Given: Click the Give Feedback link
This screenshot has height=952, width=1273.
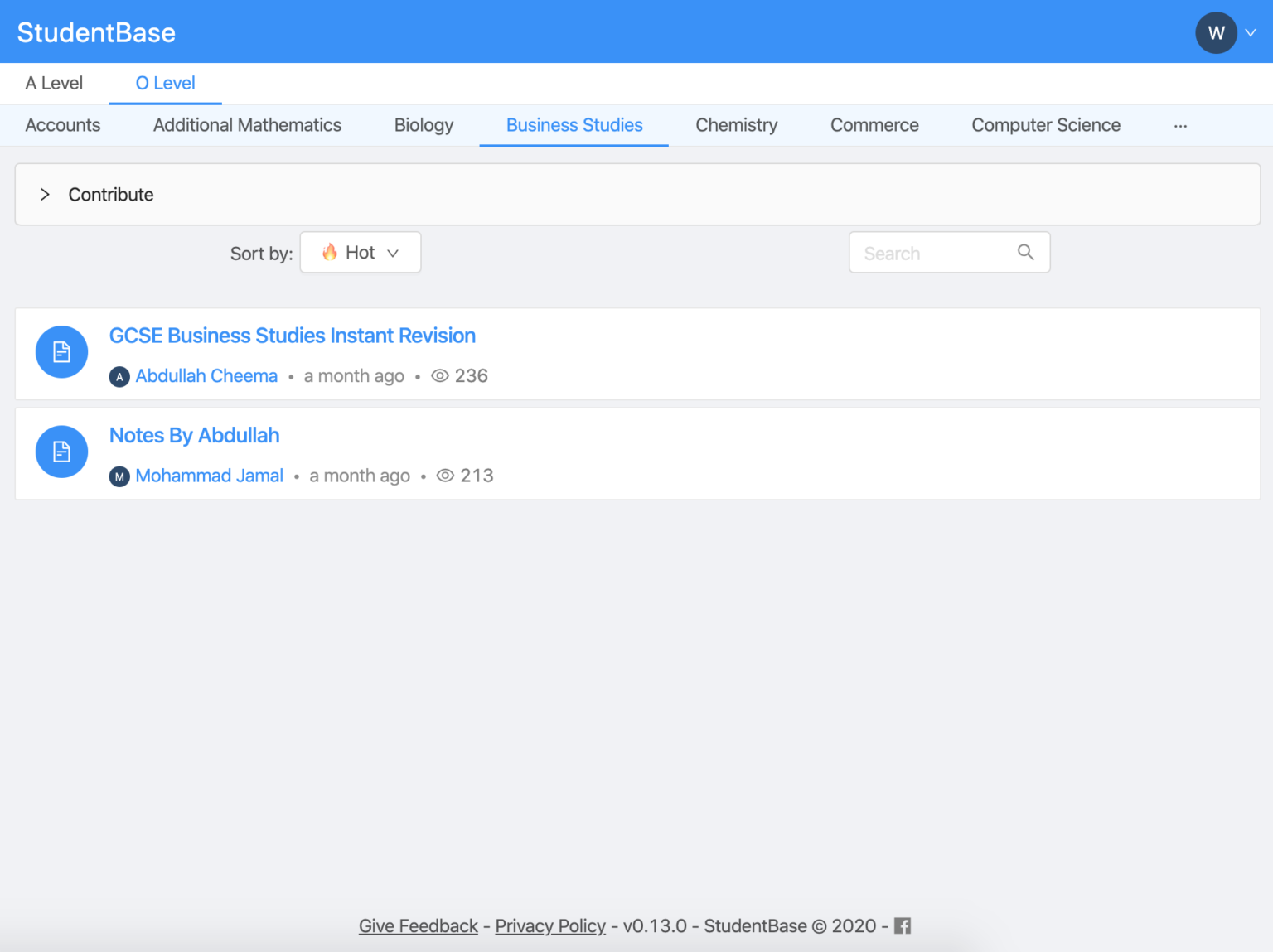Looking at the screenshot, I should [x=418, y=926].
